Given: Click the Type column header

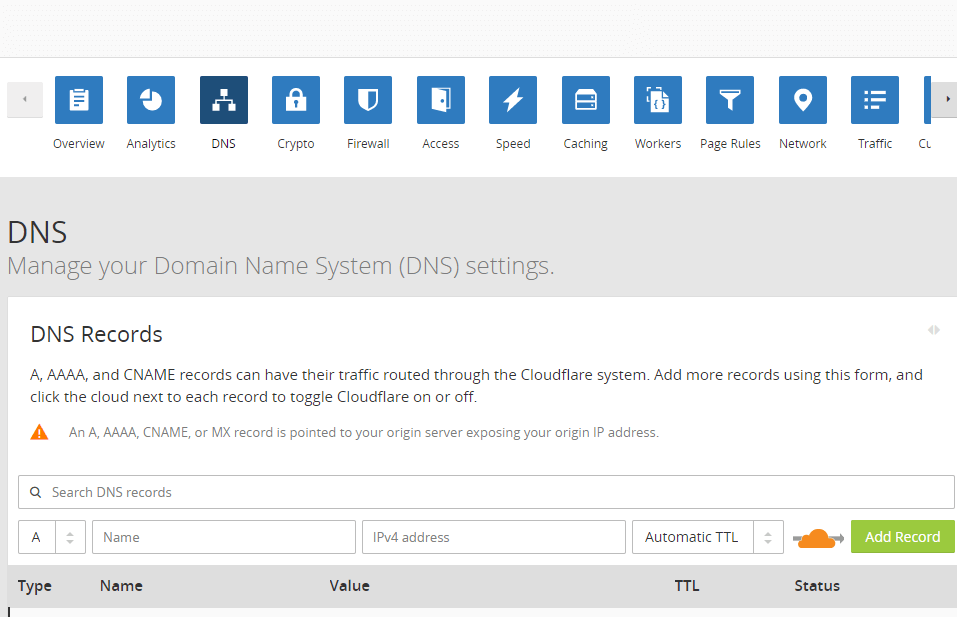Looking at the screenshot, I should 35,586.
